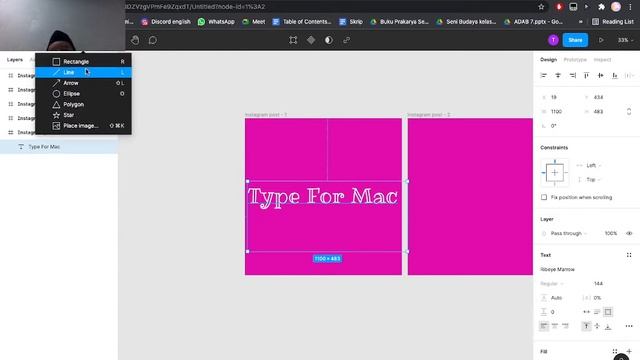Switch to the Design tab
The height and width of the screenshot is (360, 640).
coord(548,60)
